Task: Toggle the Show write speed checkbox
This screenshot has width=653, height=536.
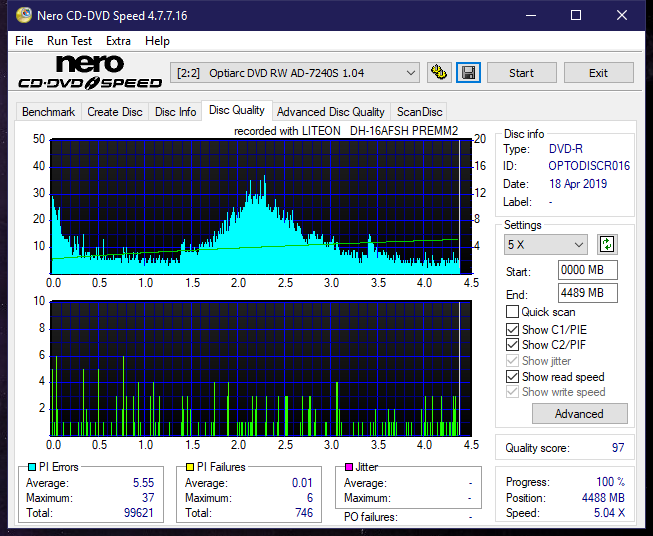Action: tap(512, 392)
